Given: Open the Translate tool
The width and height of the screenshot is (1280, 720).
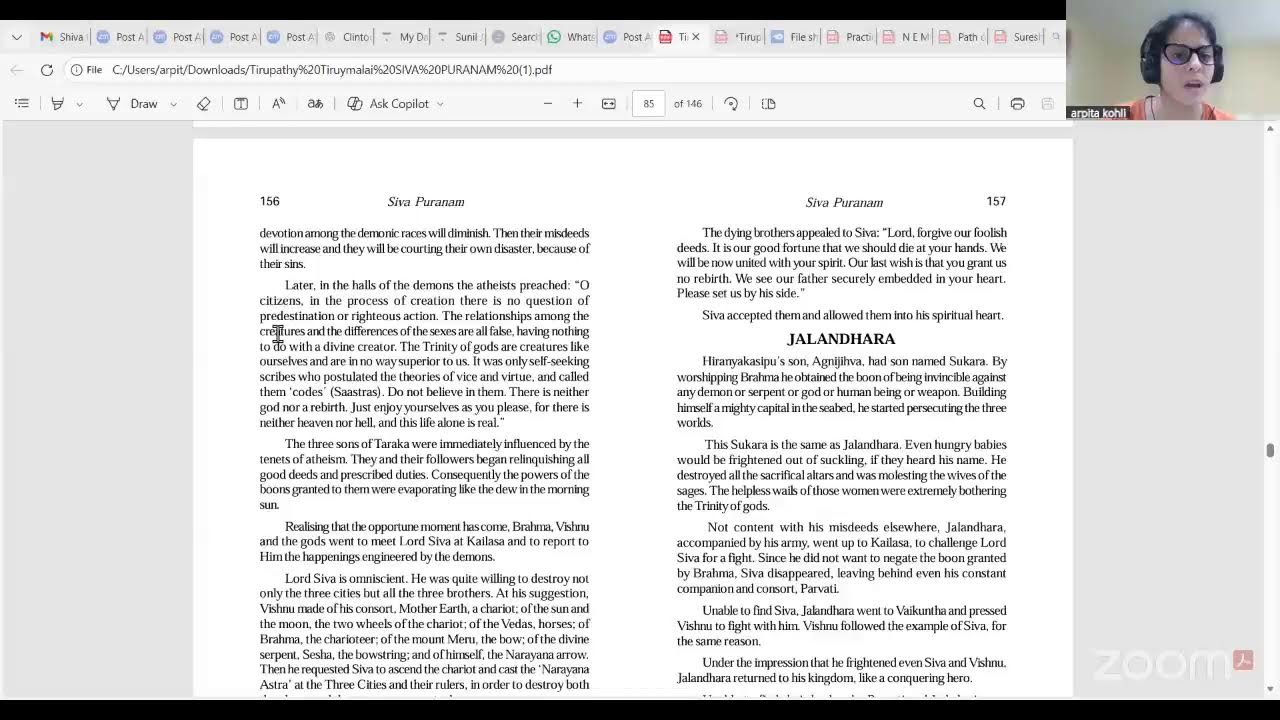Looking at the screenshot, I should 315,103.
